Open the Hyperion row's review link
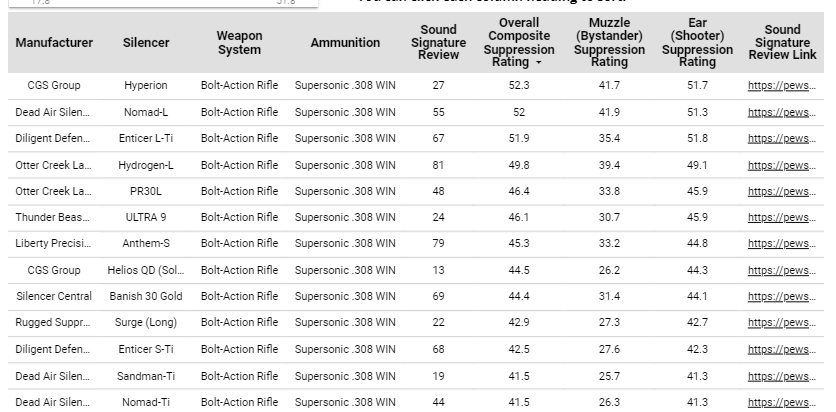The height and width of the screenshot is (412, 836). coord(782,86)
